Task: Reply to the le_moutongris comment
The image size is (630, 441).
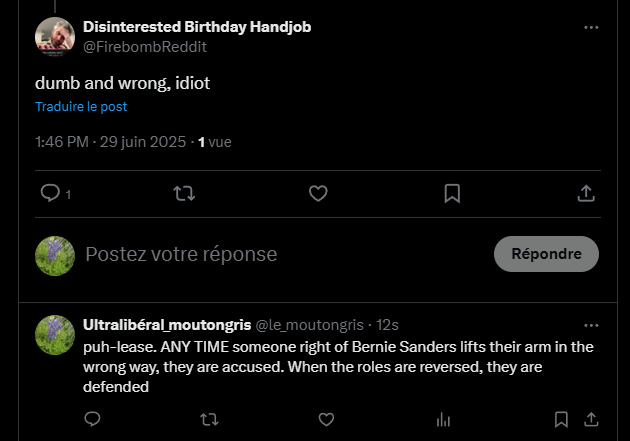Action: (x=92, y=419)
